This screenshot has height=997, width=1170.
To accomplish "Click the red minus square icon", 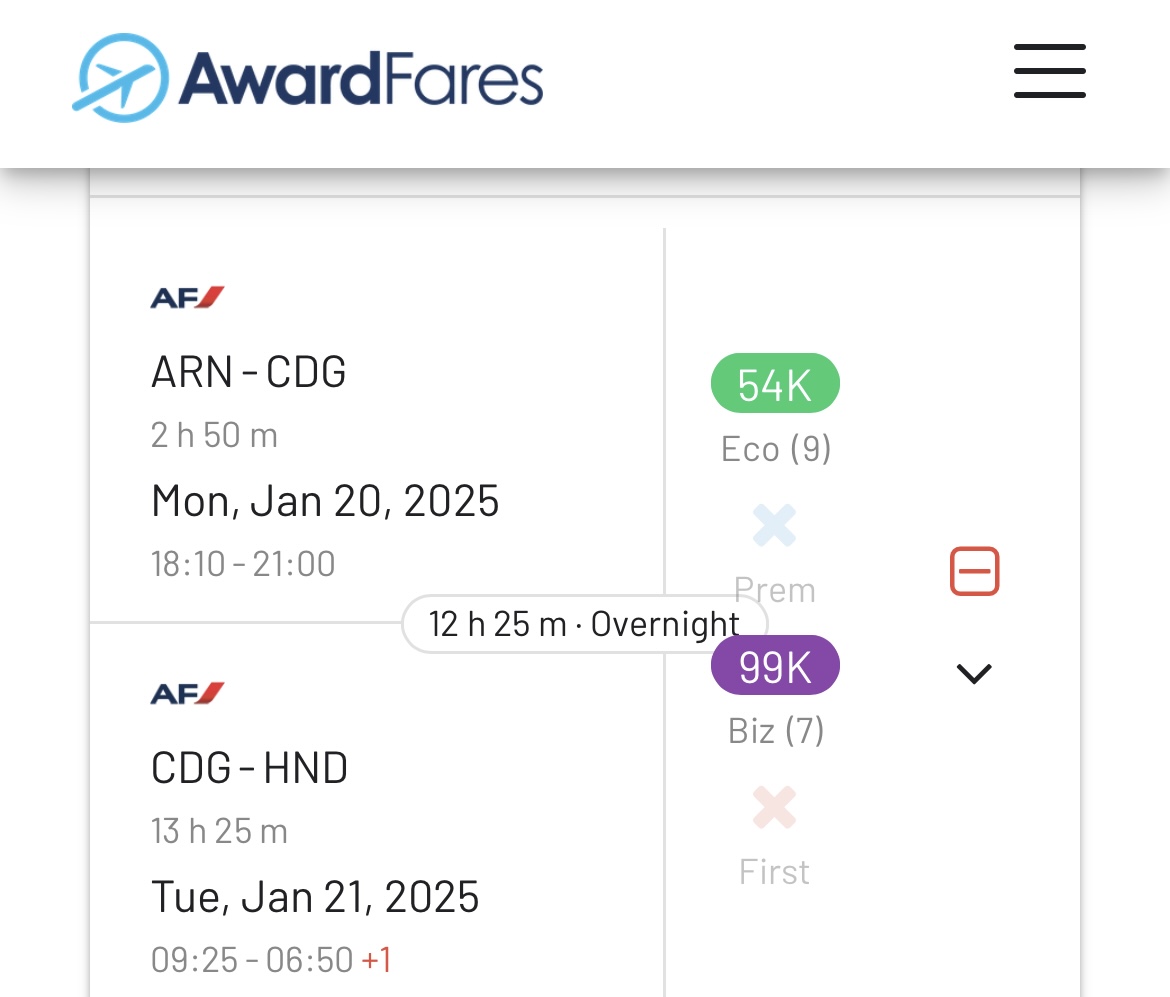I will 974,572.
